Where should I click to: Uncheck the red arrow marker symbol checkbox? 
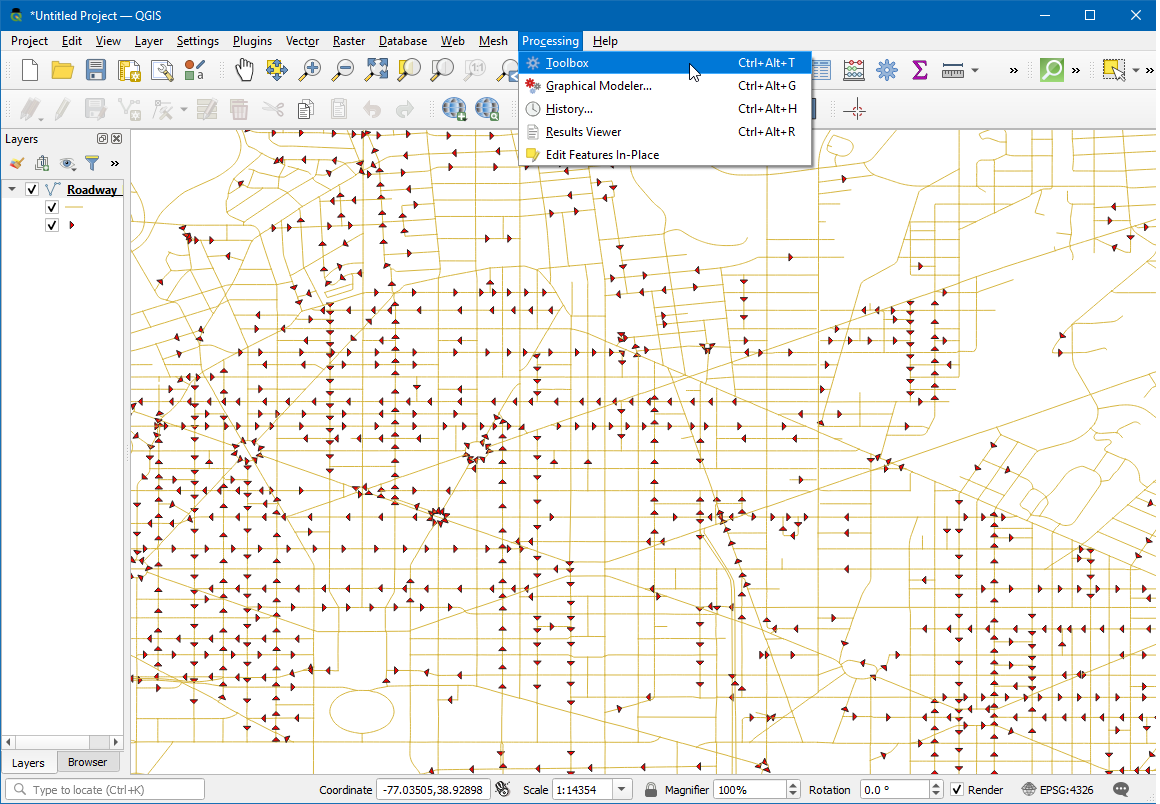point(52,225)
